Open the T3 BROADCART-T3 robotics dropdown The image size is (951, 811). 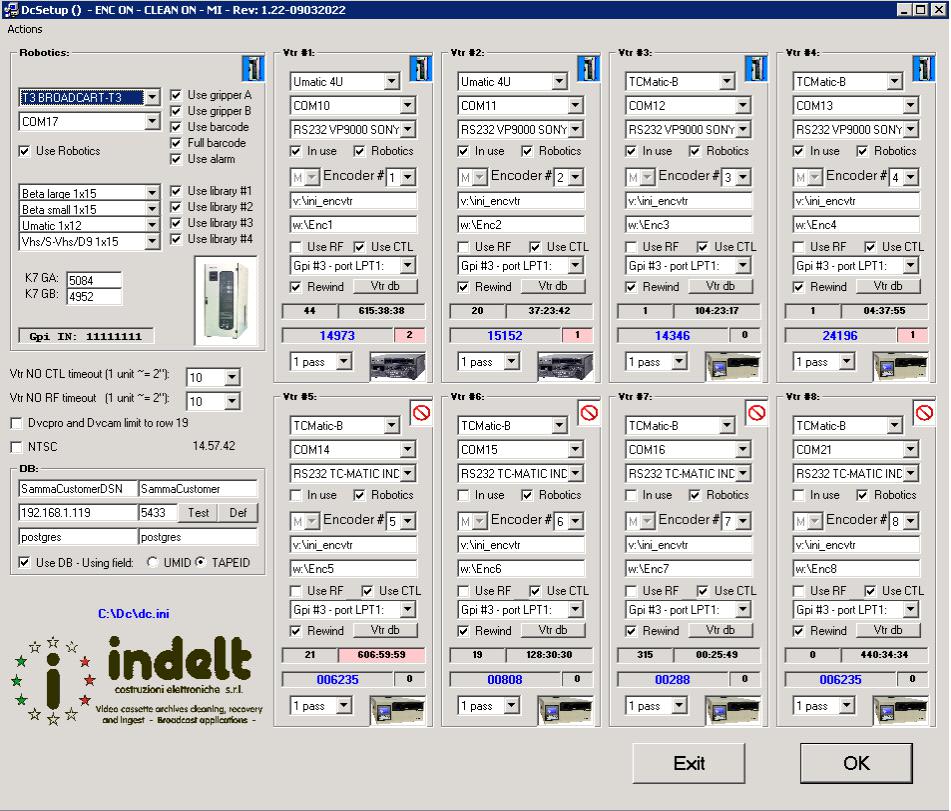tap(152, 97)
